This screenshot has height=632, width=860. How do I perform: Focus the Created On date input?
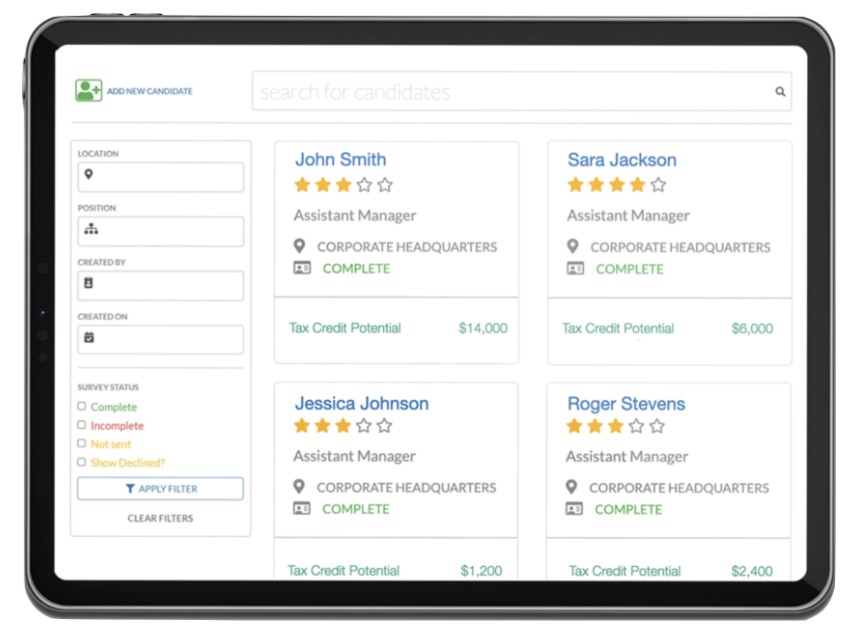161,340
